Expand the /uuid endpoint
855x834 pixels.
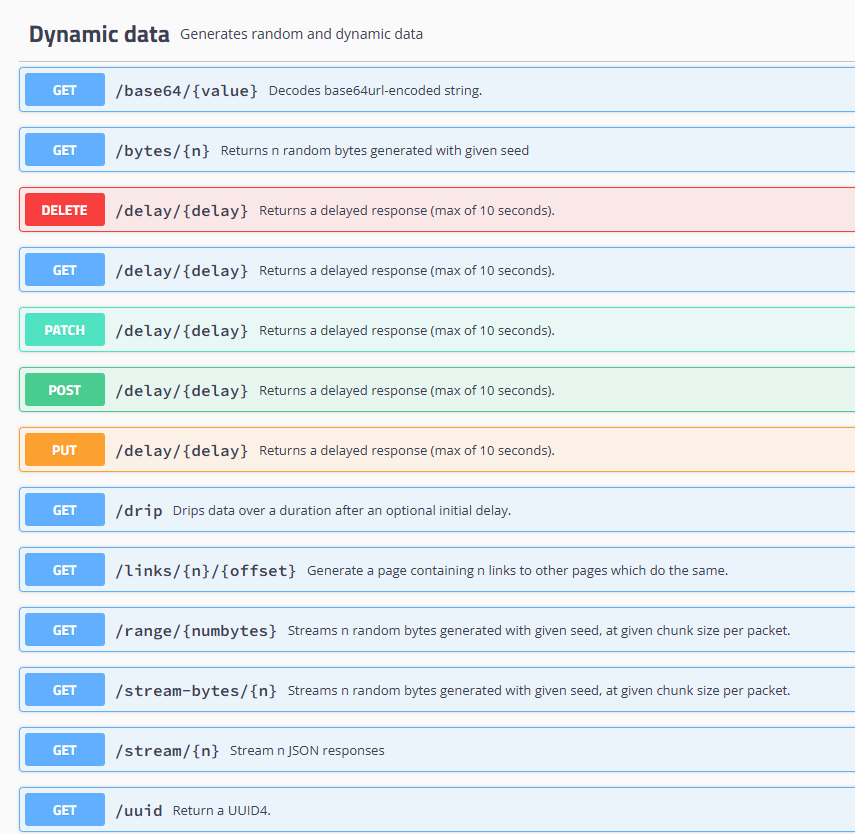138,810
